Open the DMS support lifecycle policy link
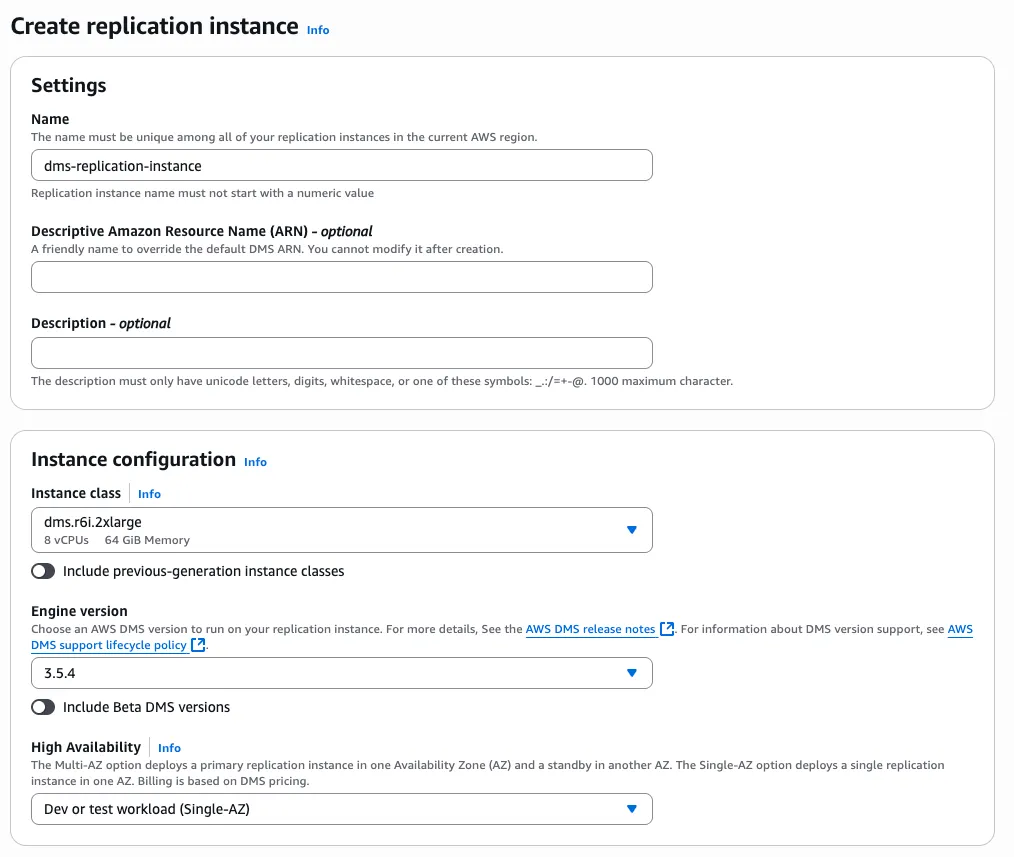1014x857 pixels. pos(109,645)
